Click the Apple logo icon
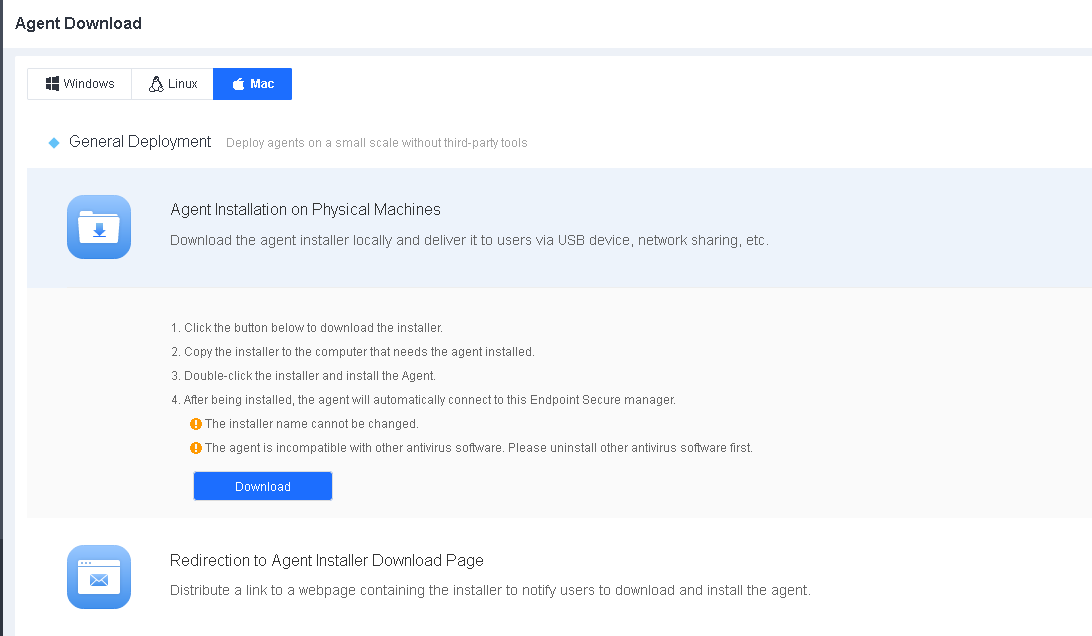This screenshot has height=636, width=1092. tap(238, 84)
